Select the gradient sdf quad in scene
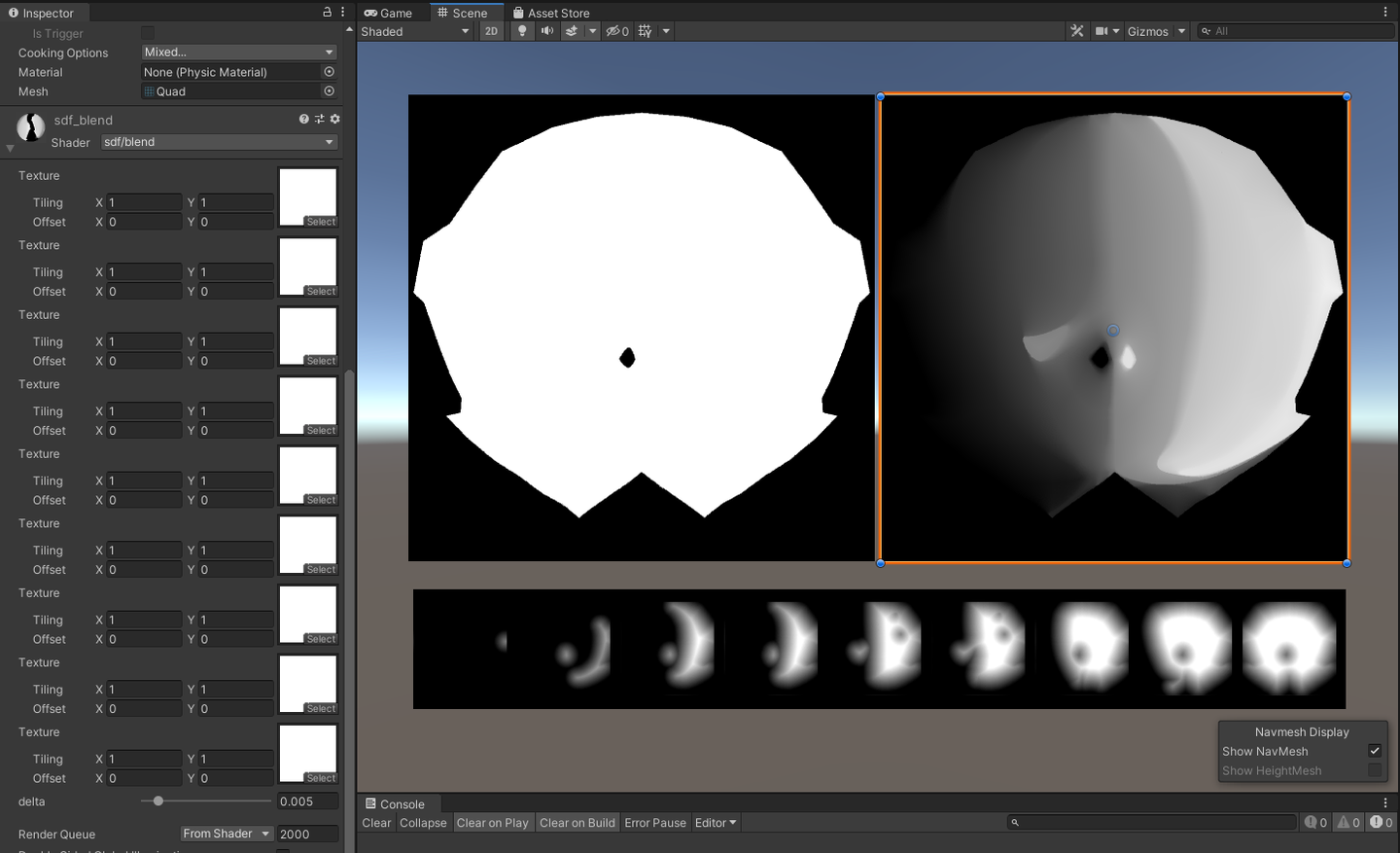This screenshot has width=1400, height=853. coord(1113,329)
